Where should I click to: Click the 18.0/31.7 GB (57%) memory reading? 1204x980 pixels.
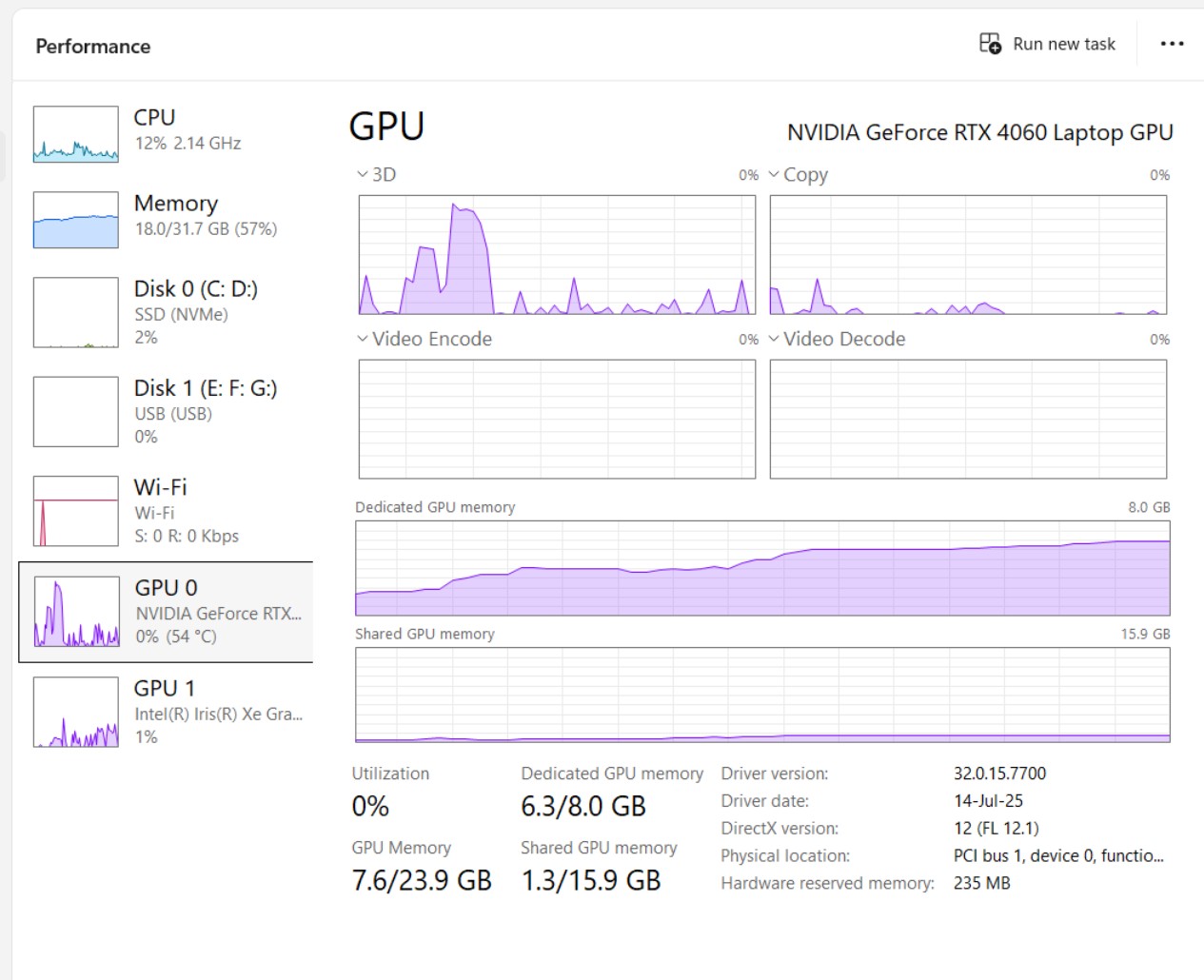click(x=206, y=228)
